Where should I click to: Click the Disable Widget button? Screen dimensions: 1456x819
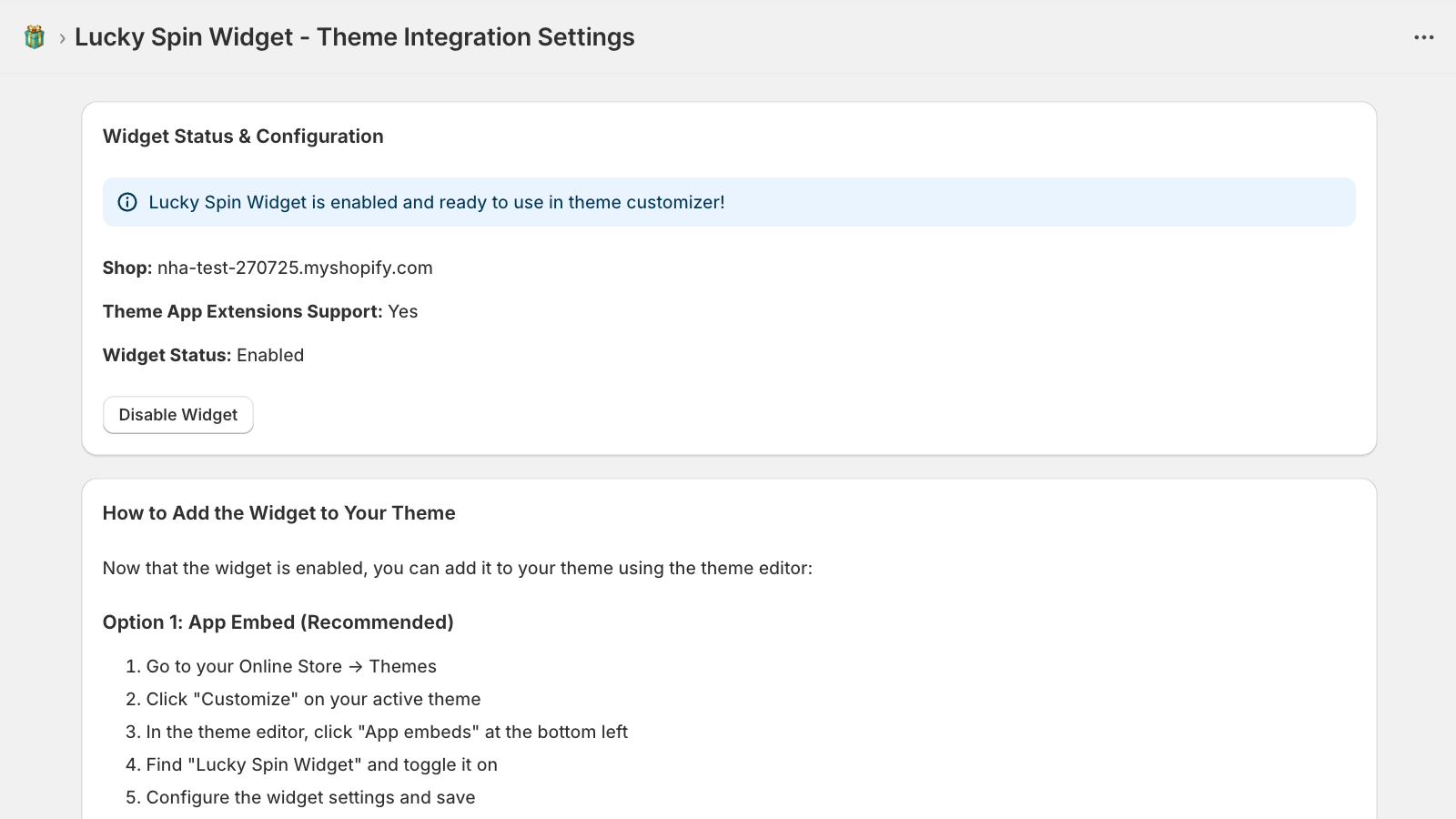178,415
